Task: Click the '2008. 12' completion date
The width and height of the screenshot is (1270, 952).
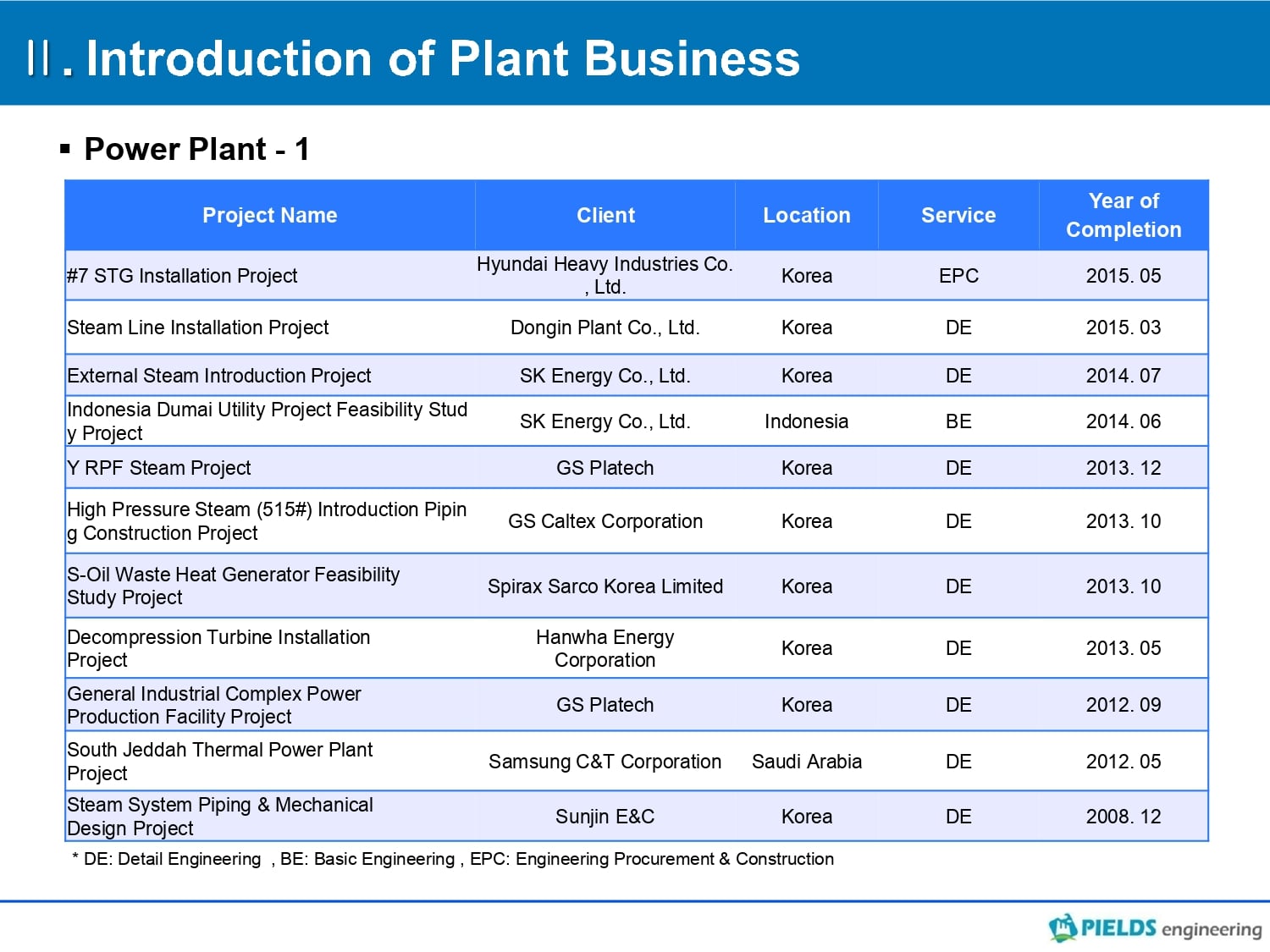Action: tap(1124, 817)
